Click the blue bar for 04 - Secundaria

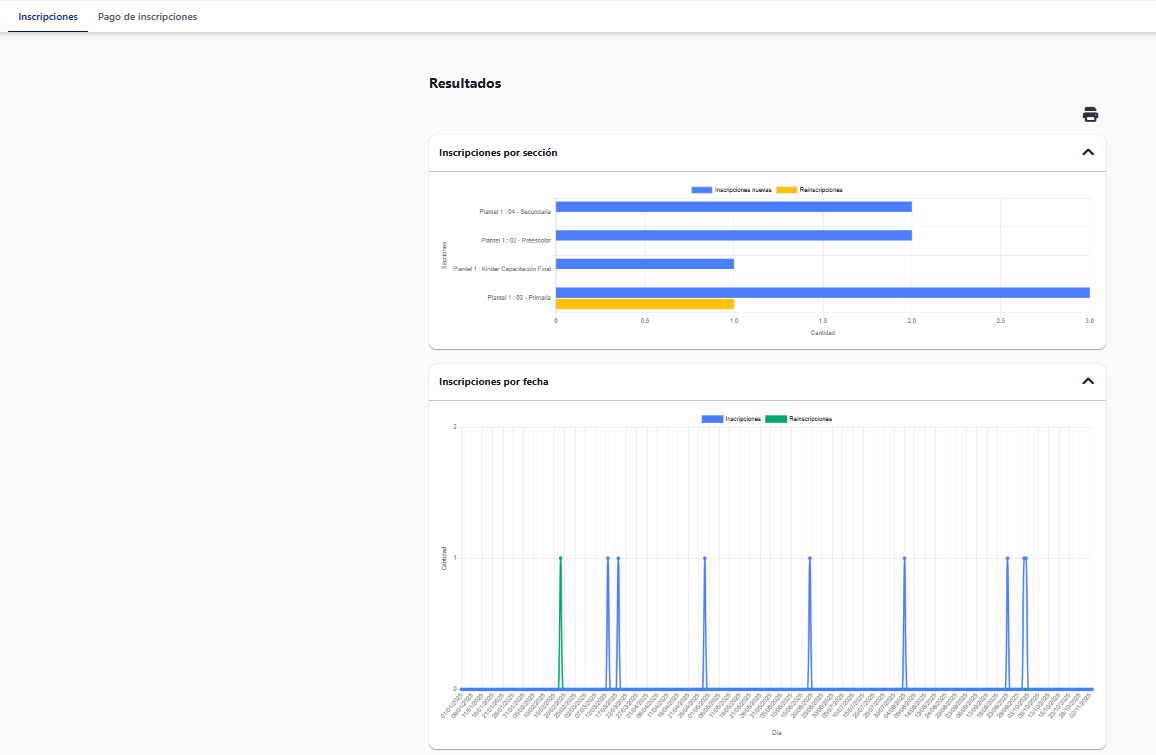click(x=733, y=207)
